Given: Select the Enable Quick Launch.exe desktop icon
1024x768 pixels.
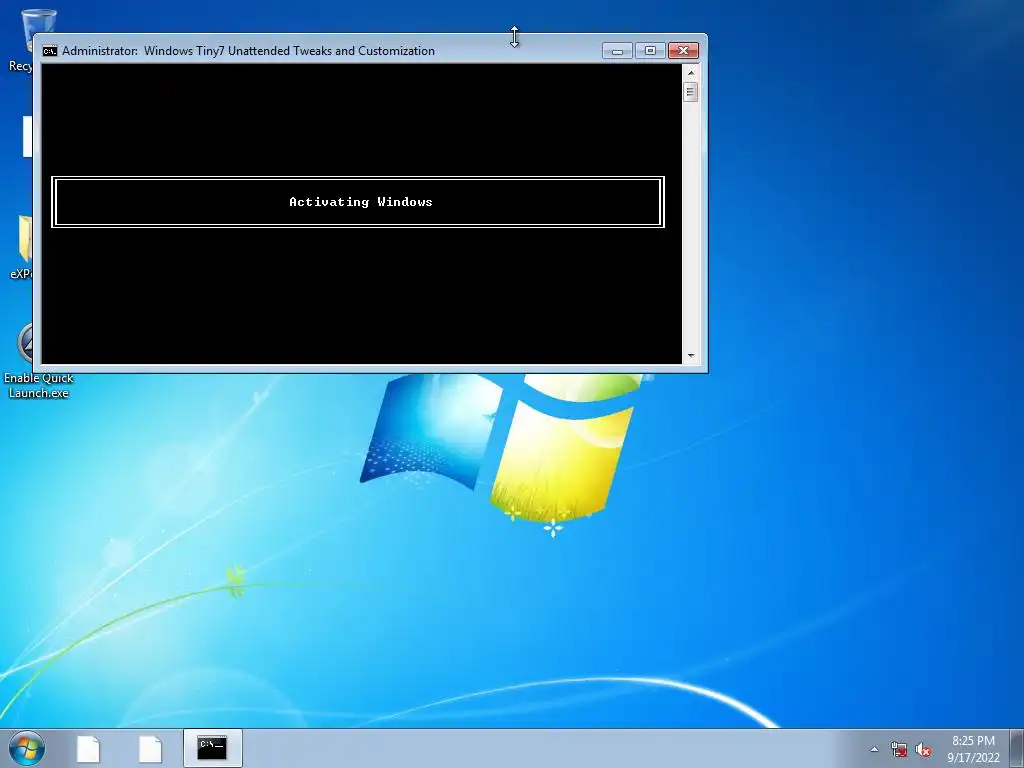Looking at the screenshot, I should tap(39, 361).
